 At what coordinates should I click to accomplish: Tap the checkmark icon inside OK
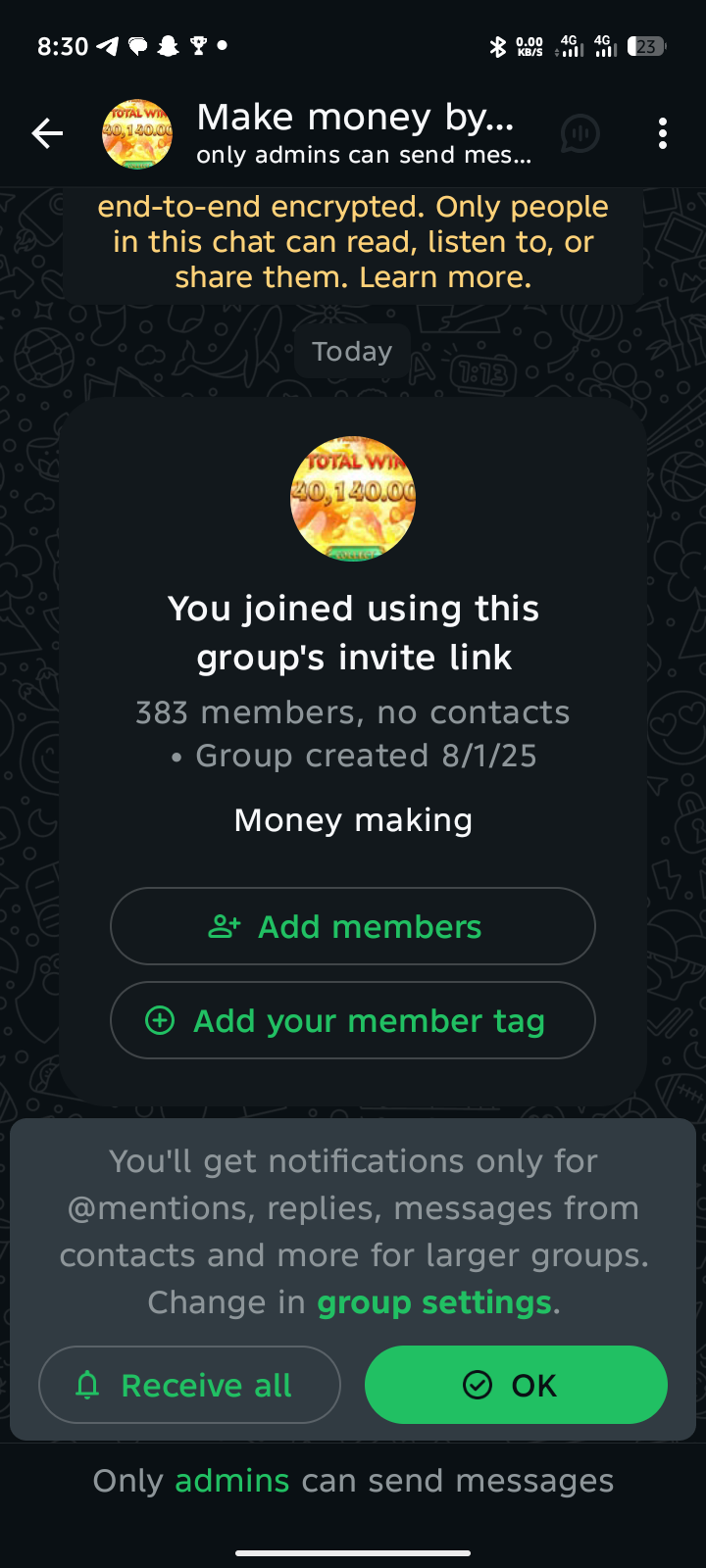(478, 1385)
